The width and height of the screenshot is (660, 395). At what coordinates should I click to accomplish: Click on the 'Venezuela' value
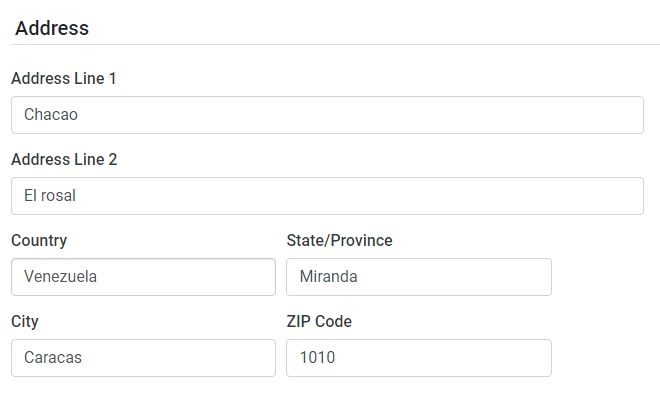(x=61, y=276)
